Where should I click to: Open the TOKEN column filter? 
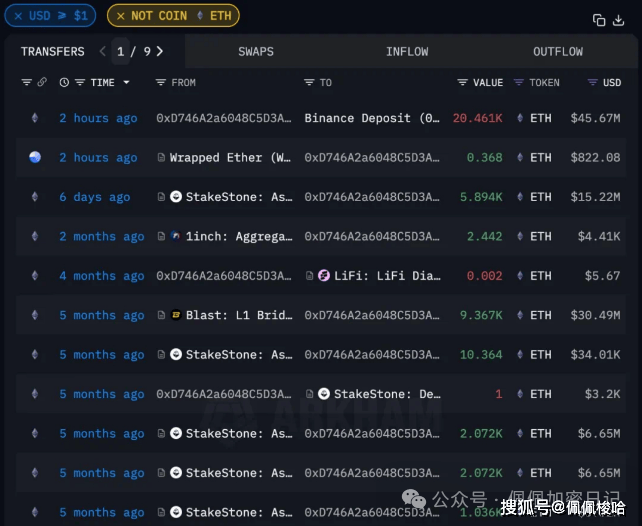click(519, 82)
